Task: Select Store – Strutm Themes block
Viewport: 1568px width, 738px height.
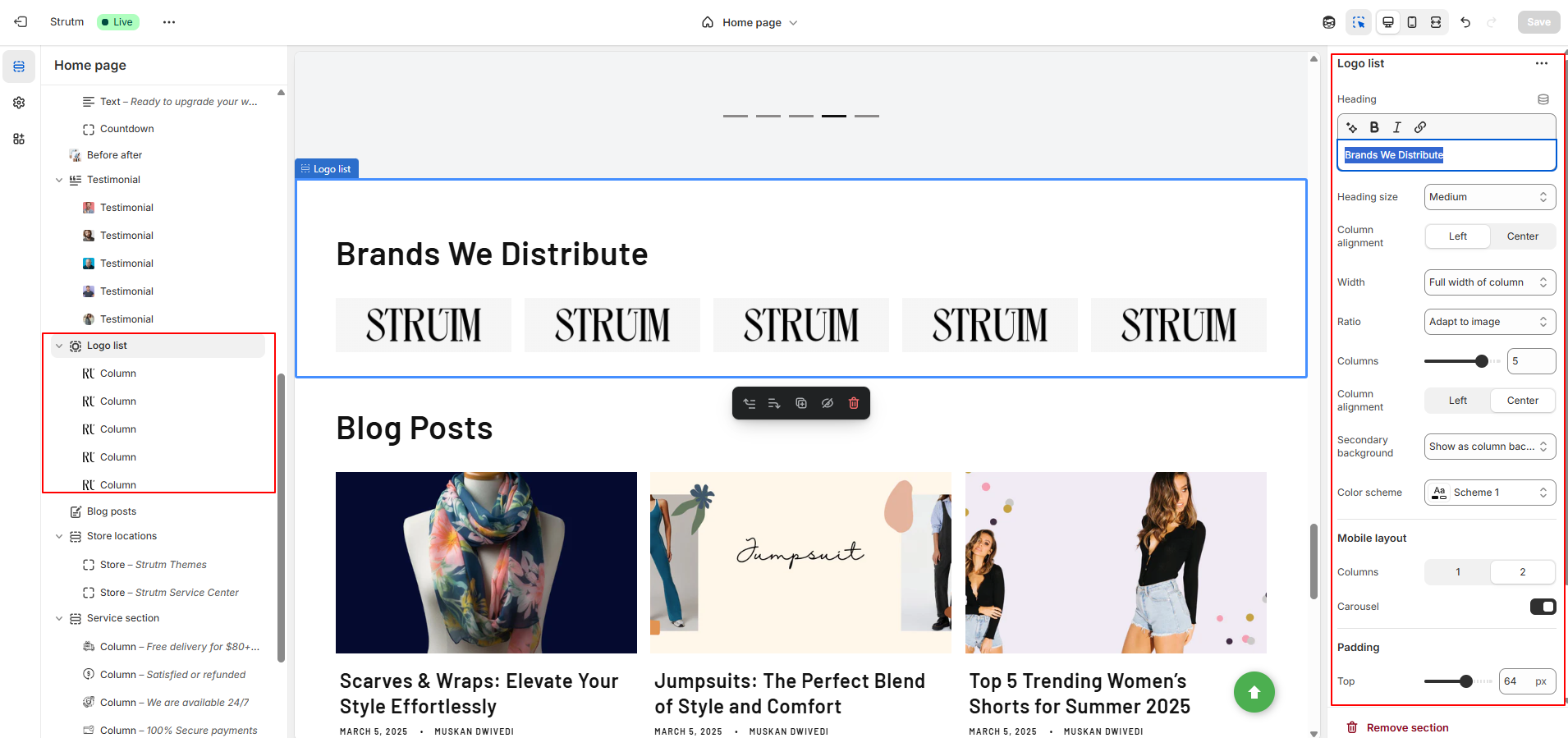Action: point(153,565)
